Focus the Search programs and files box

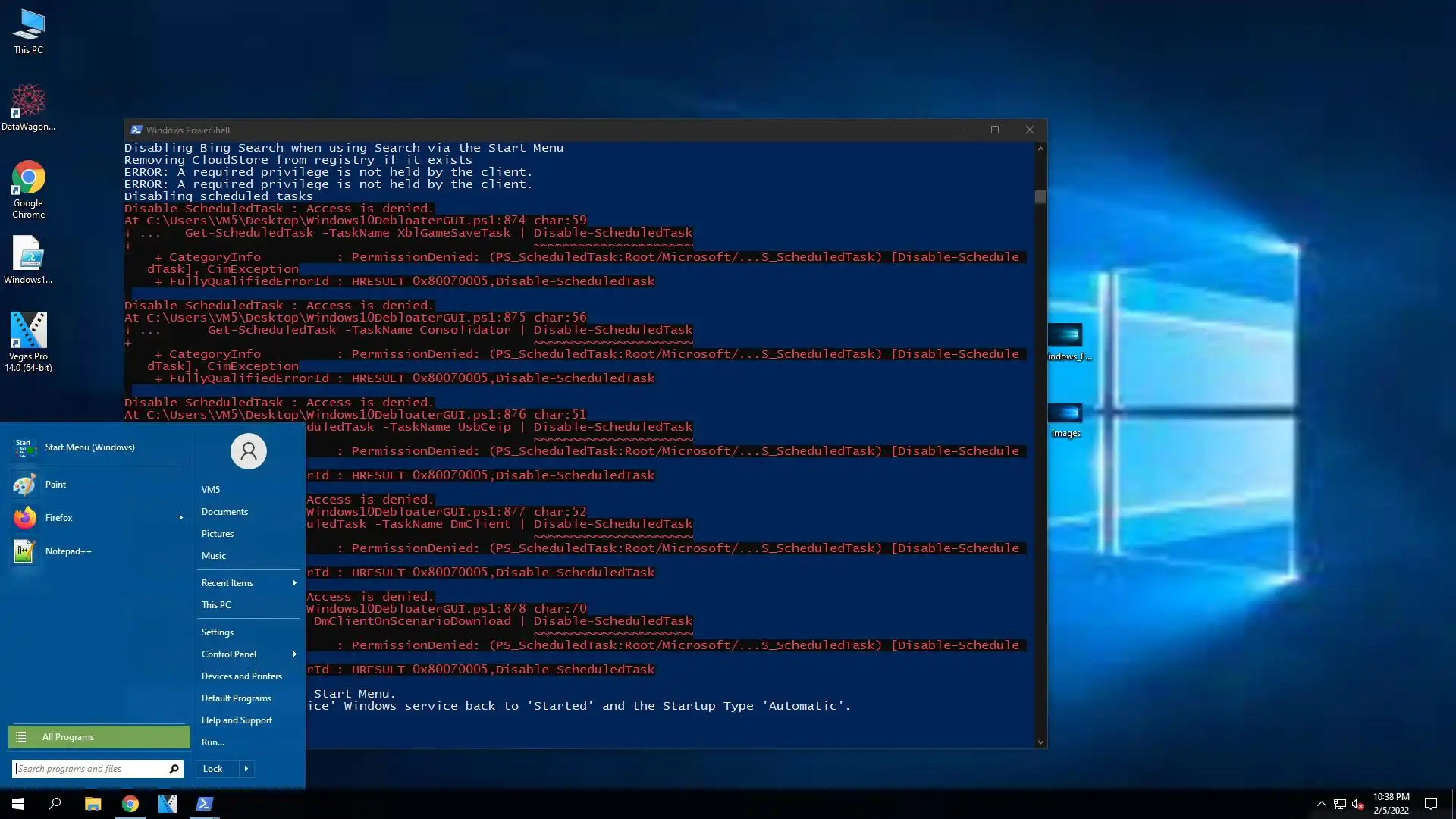tap(89, 769)
